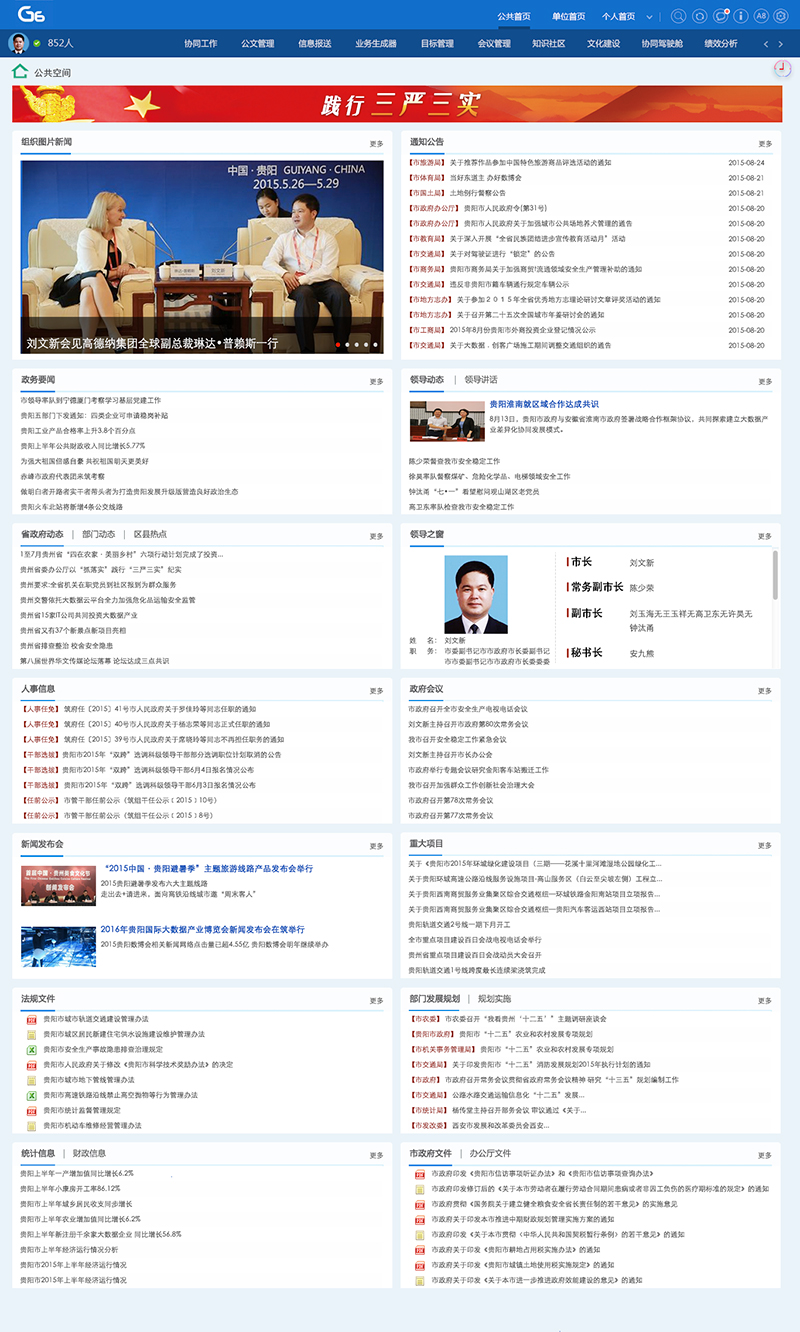800x1332 pixels.
Task: Click the left arrow of navigation menu
Action: click(x=766, y=44)
